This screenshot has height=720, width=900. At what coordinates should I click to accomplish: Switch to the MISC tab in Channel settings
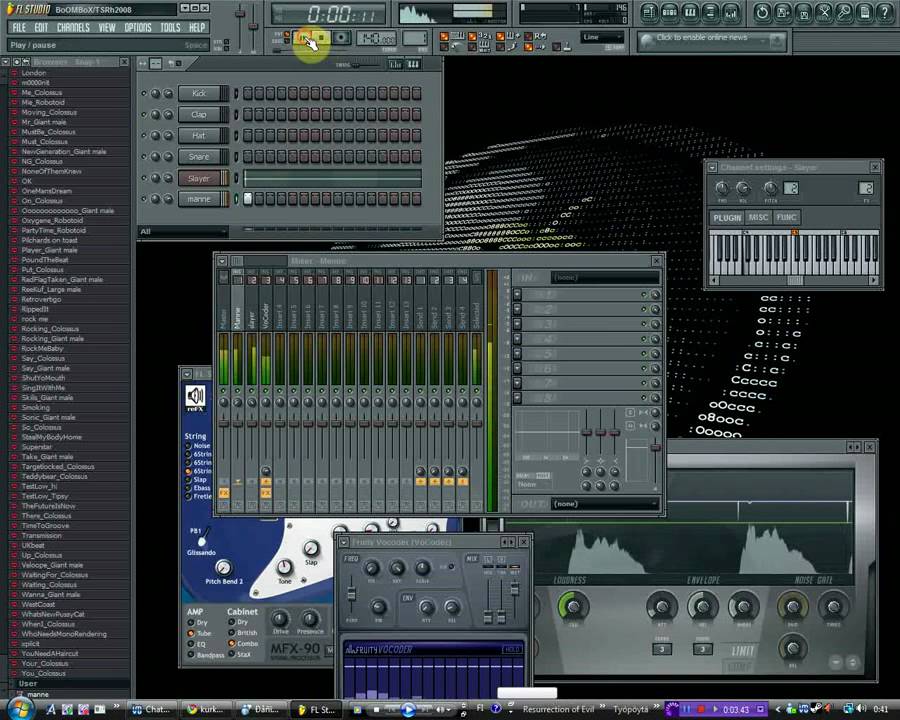(758, 217)
